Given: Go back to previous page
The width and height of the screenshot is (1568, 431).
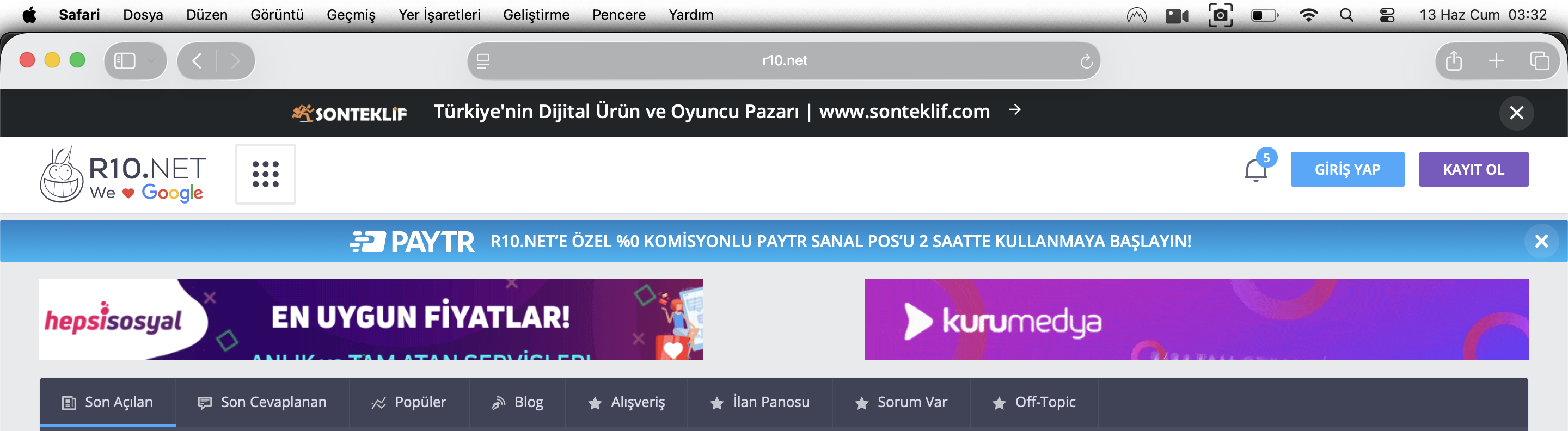Looking at the screenshot, I should 197,60.
